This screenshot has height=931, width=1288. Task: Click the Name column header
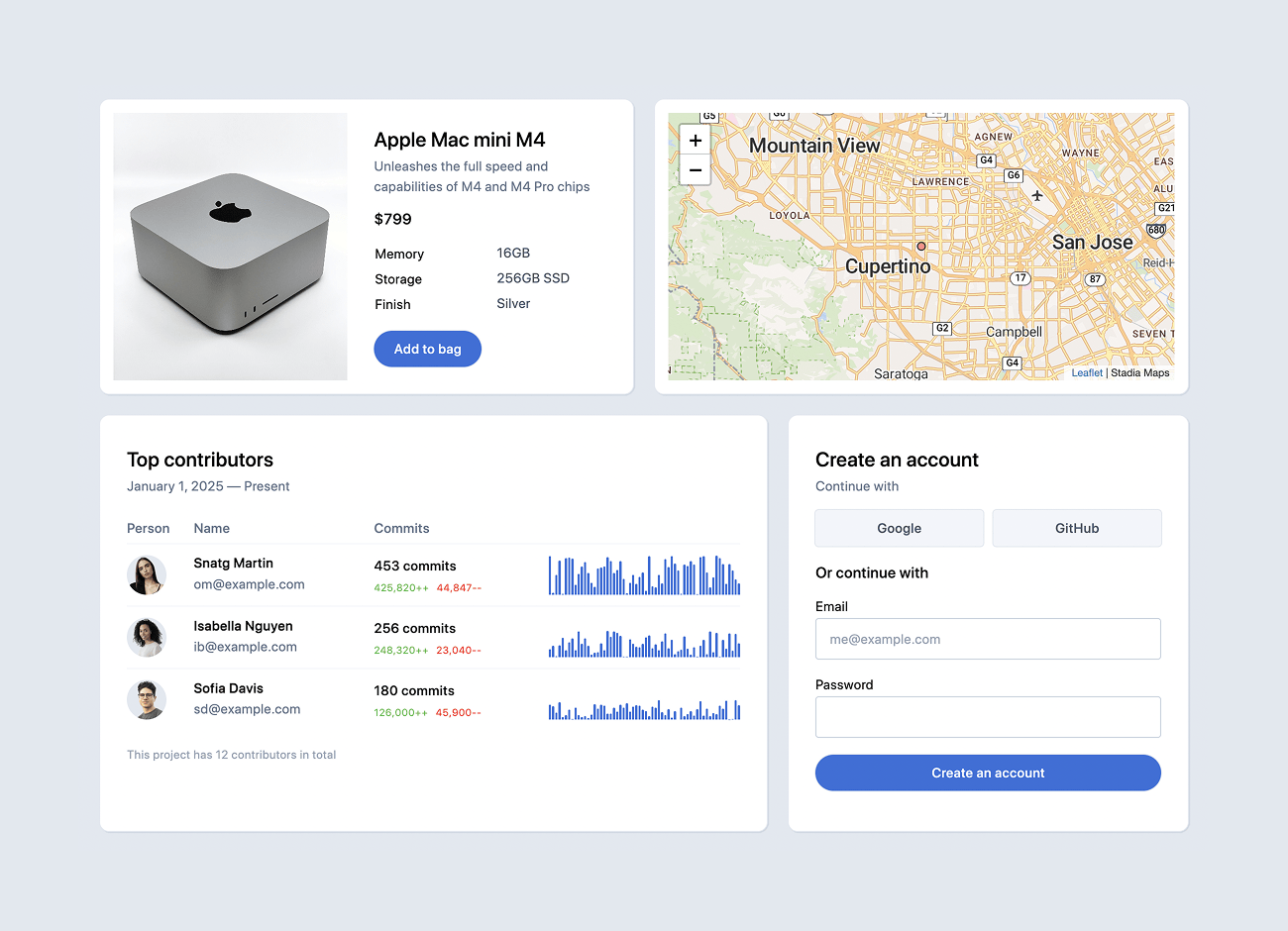point(211,528)
